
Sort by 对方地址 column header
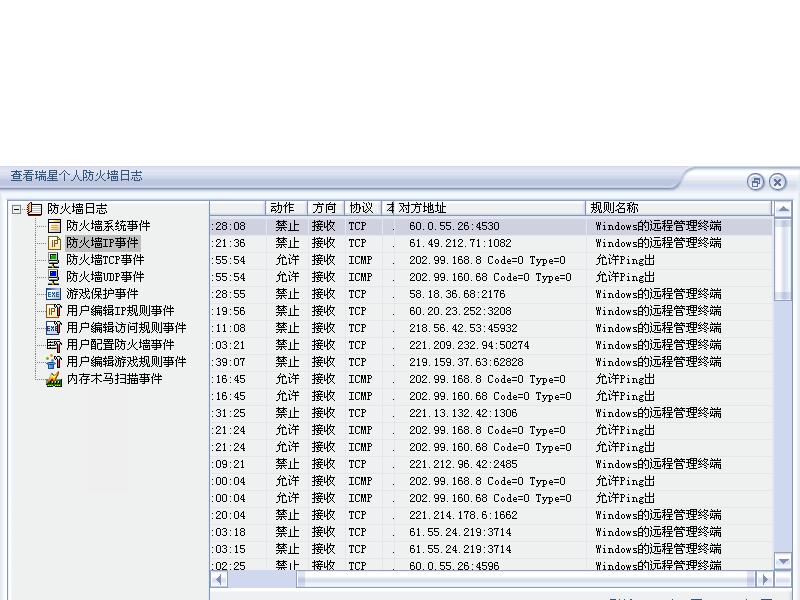click(x=490, y=208)
